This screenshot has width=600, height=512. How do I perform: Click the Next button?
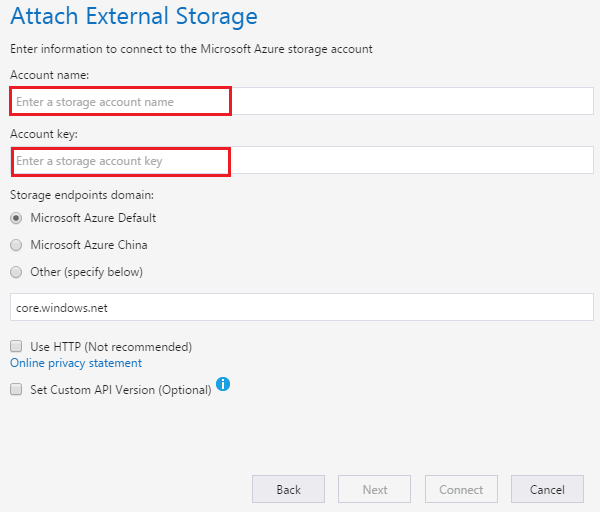(375, 489)
